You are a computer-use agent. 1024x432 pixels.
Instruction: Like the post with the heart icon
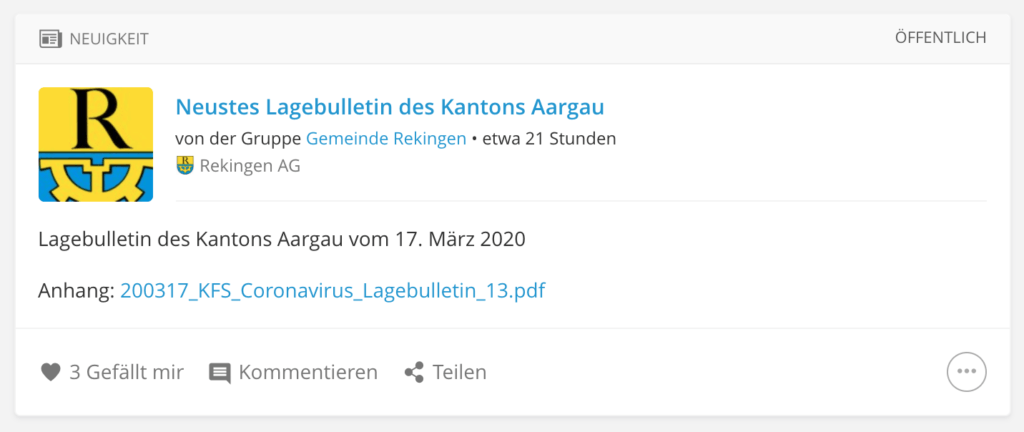[50, 373]
